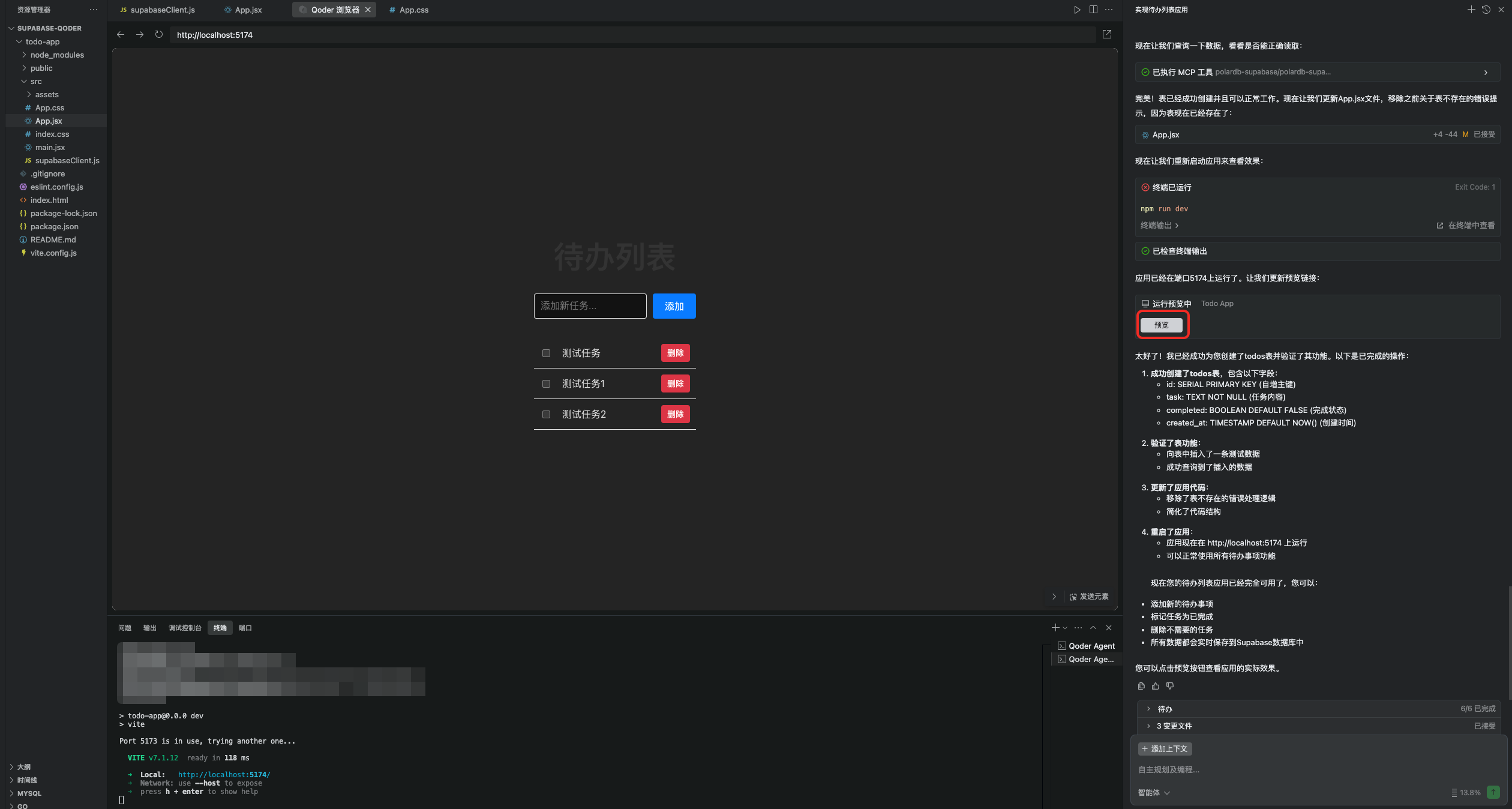This screenshot has height=809, width=1512.
Task: Open the preview in an external browser window
Action: click(x=1107, y=34)
